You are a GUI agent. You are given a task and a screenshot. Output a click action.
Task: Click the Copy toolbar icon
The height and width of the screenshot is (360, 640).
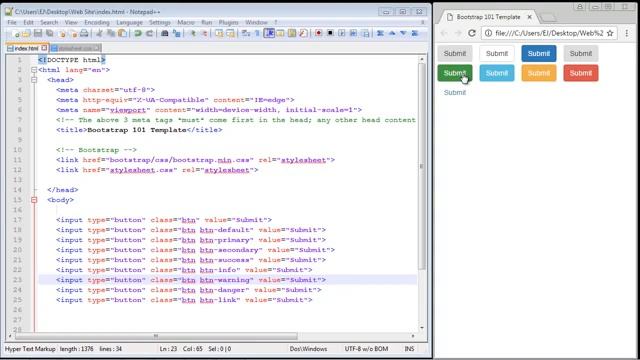tap(111, 33)
